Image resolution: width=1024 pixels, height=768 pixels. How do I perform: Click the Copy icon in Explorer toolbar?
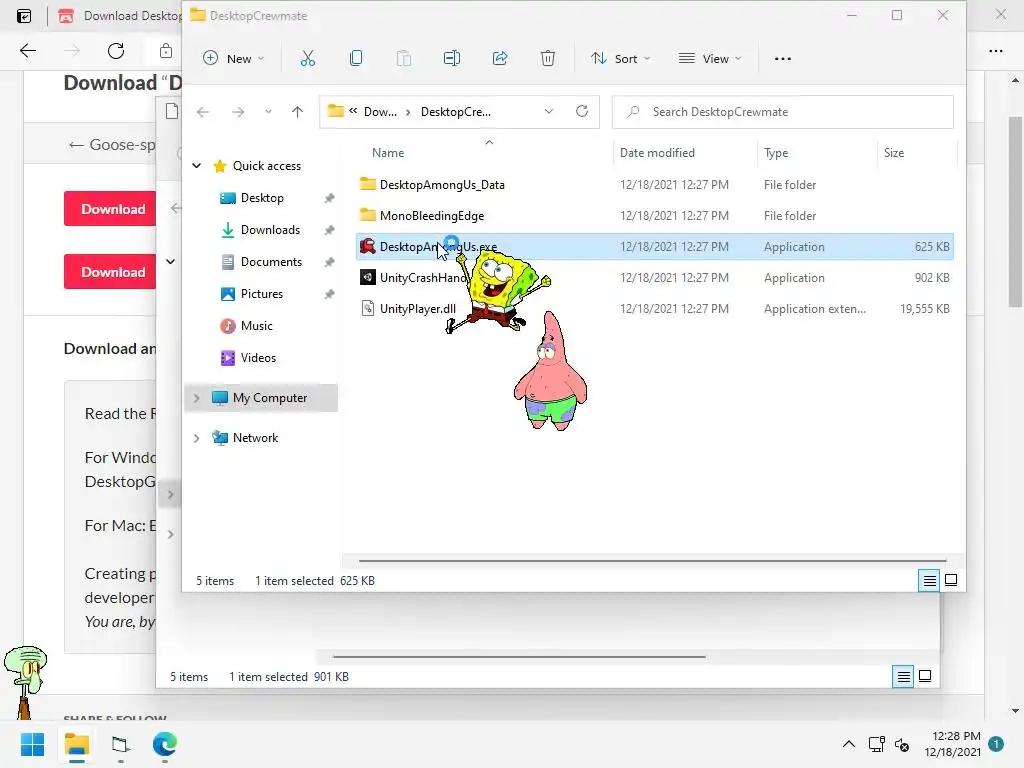pos(356,59)
